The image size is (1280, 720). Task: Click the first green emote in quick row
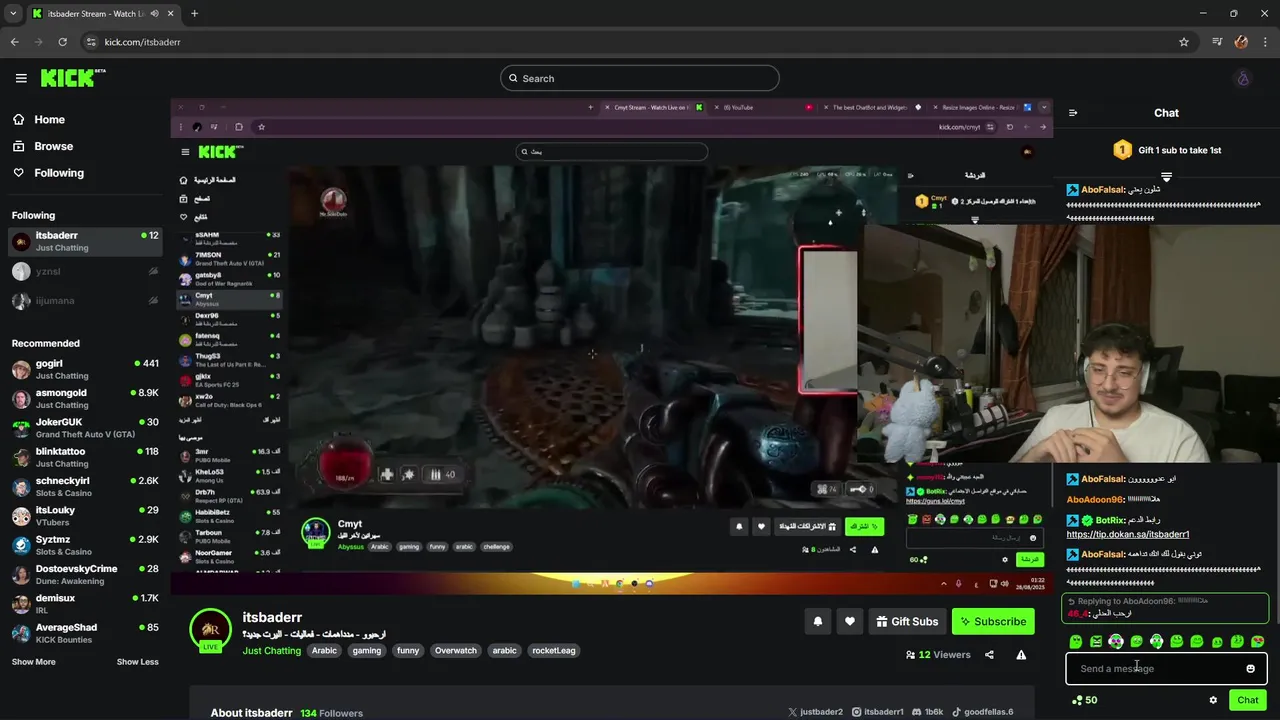tap(1076, 641)
